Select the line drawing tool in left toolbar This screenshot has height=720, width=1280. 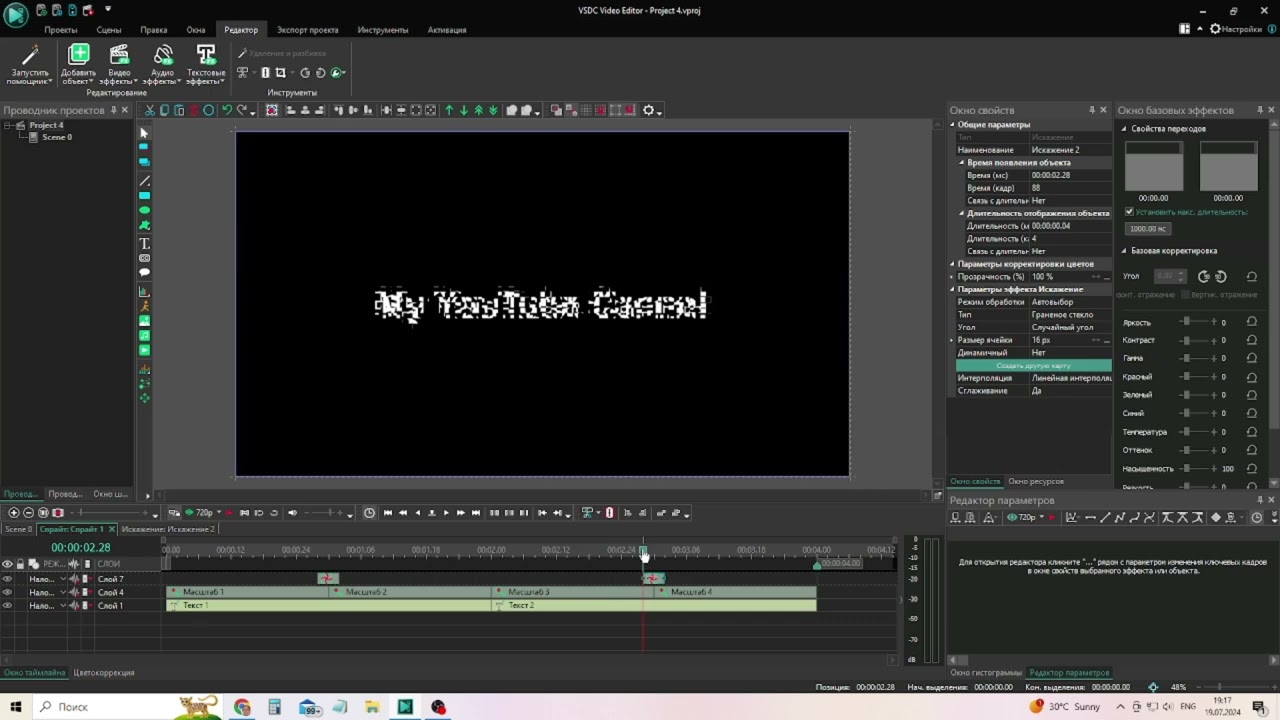pyautogui.click(x=144, y=181)
